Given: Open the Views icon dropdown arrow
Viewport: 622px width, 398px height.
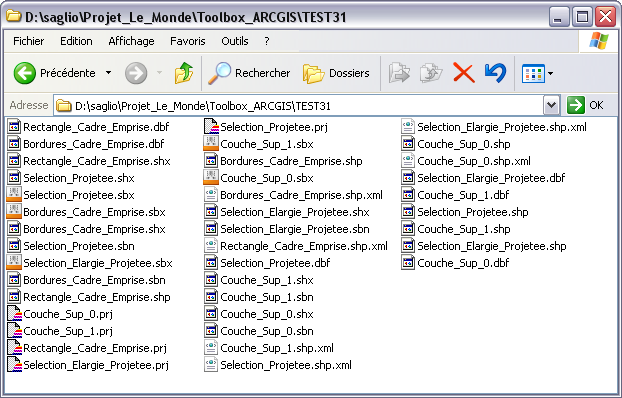Looking at the screenshot, I should coord(550,73).
